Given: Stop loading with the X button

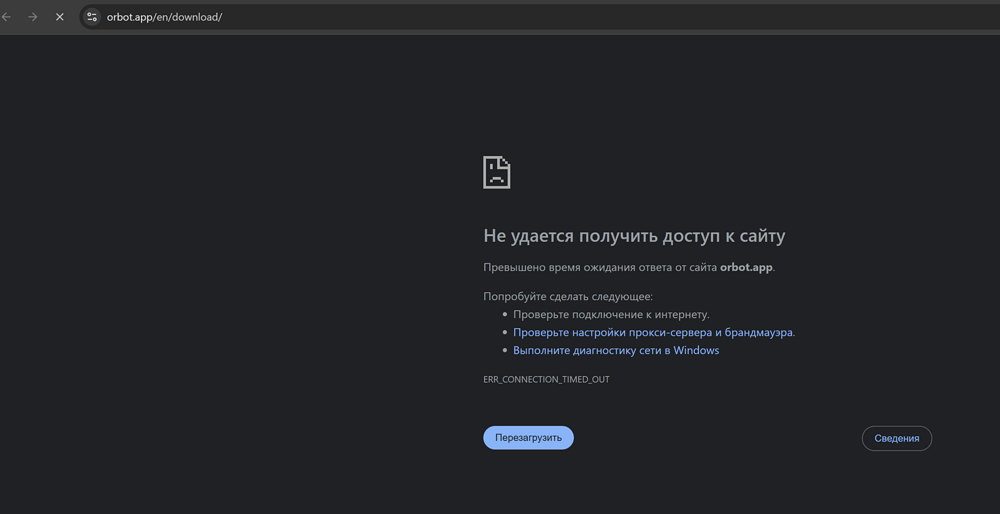Looking at the screenshot, I should tap(60, 17).
